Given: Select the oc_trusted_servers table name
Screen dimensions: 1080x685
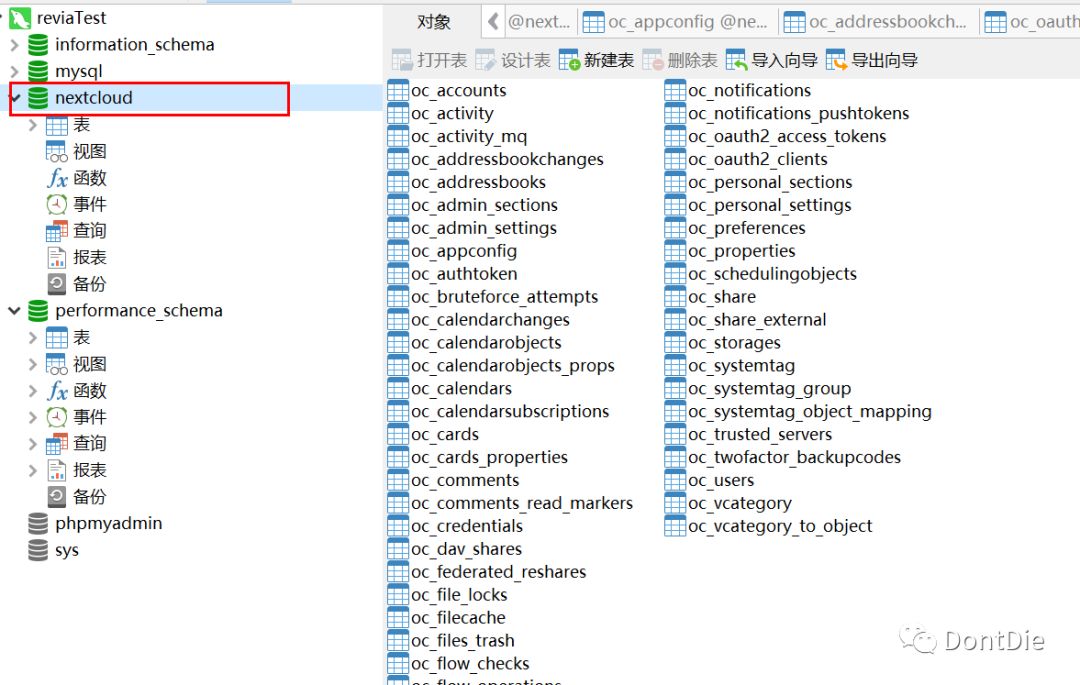Looking at the screenshot, I should 760,434.
